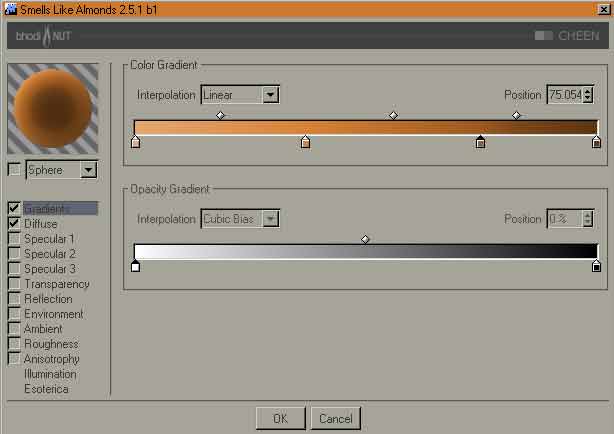Uncheck the Diffuse checkbox
614x434 pixels.
click(14, 223)
